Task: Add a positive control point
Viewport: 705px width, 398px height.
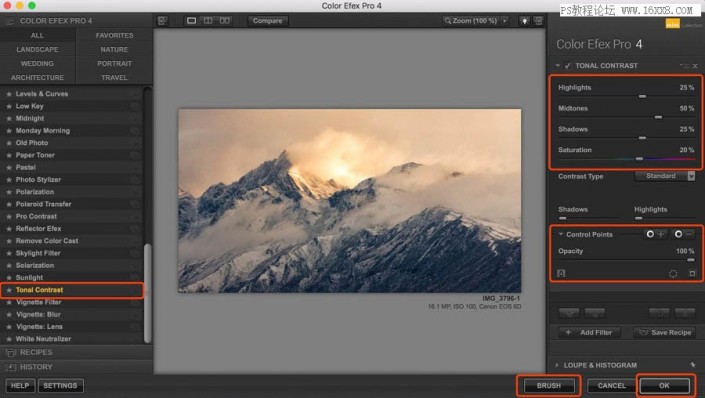Action: coord(655,234)
